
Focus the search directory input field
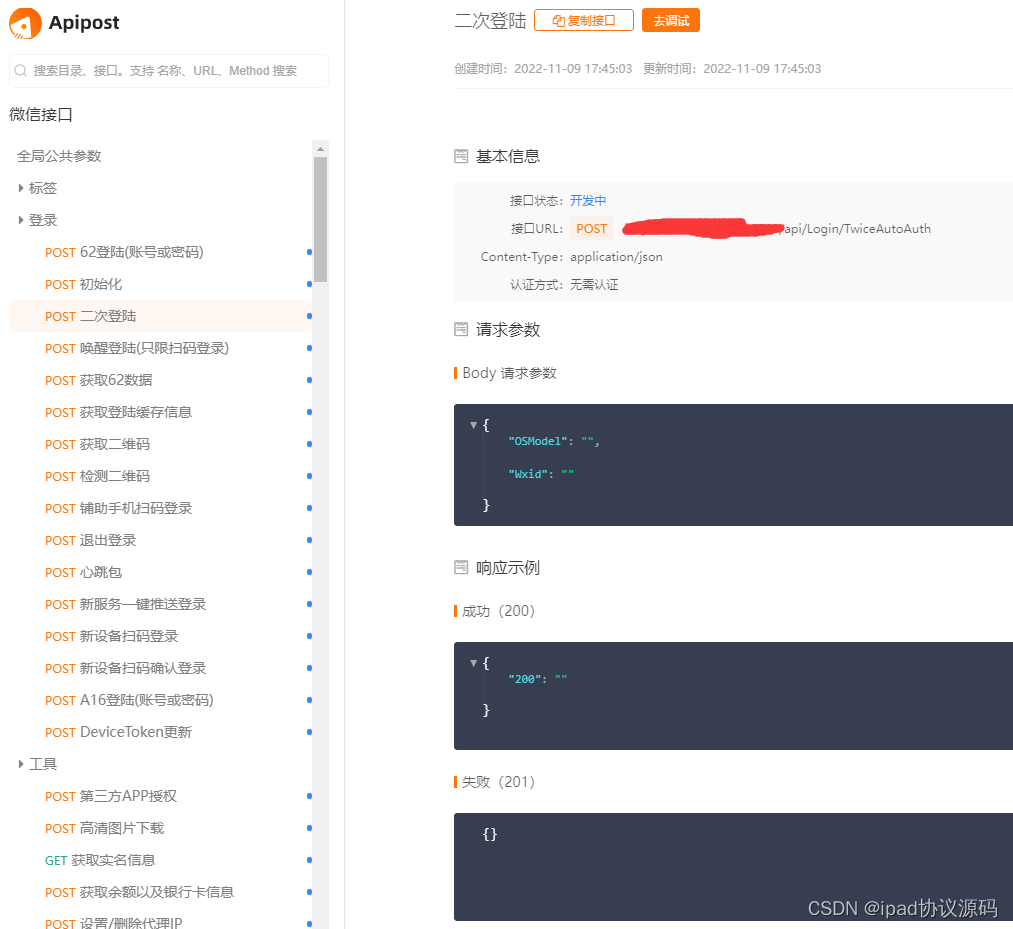[169, 70]
